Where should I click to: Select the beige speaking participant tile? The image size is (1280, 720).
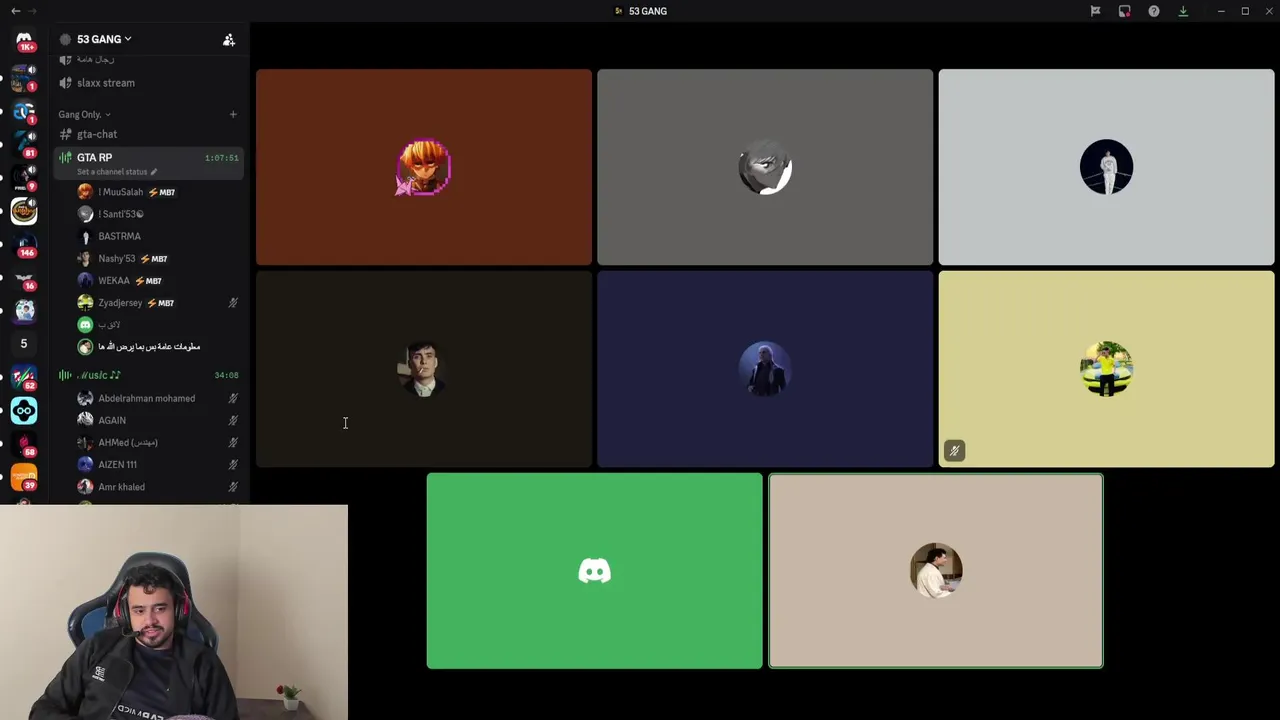tap(936, 571)
